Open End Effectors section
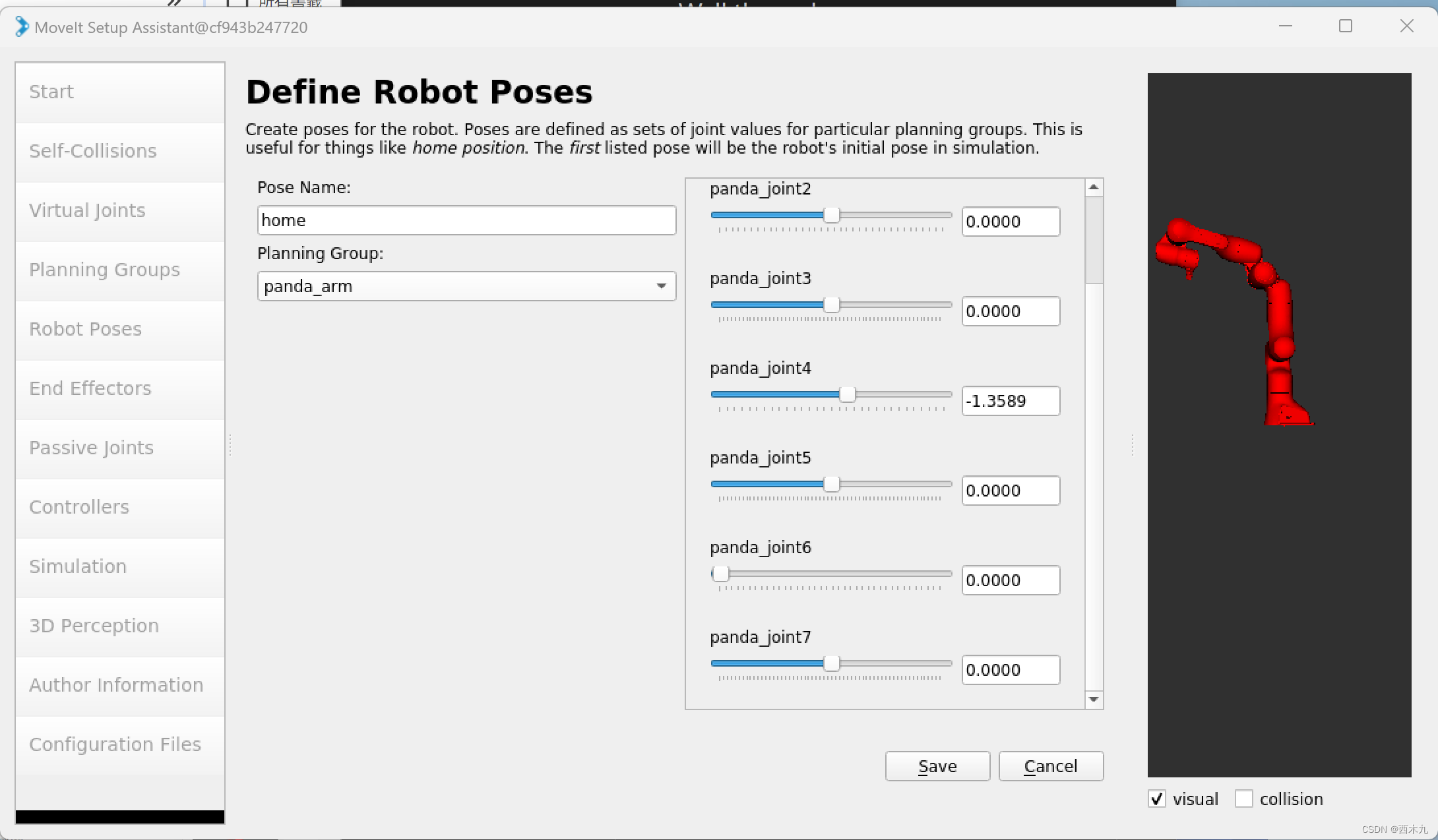Image resolution: width=1438 pixels, height=840 pixels. [x=119, y=389]
